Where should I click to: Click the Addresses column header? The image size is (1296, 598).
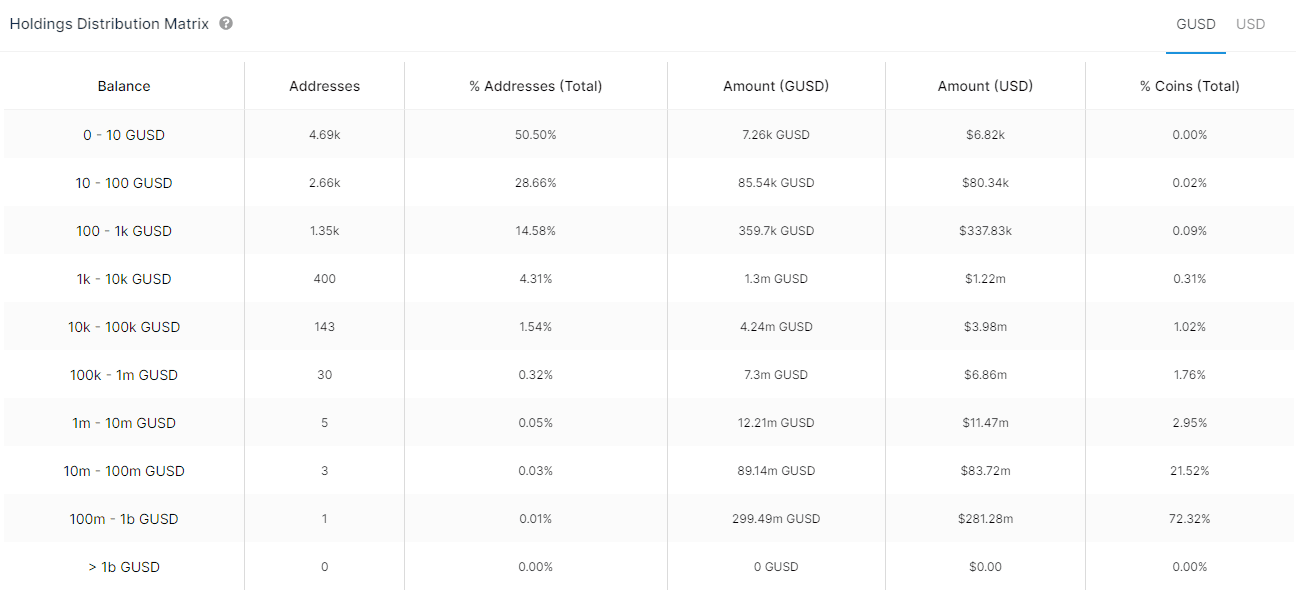[x=324, y=86]
